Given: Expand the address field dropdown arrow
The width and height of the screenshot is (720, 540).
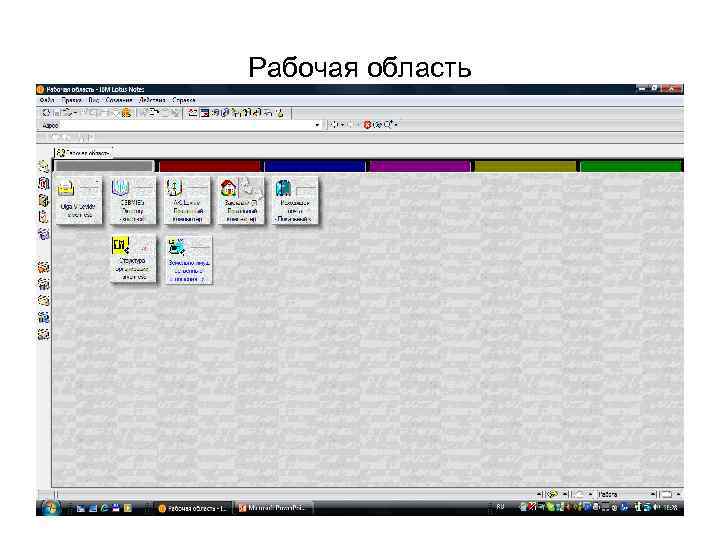Looking at the screenshot, I should (317, 125).
